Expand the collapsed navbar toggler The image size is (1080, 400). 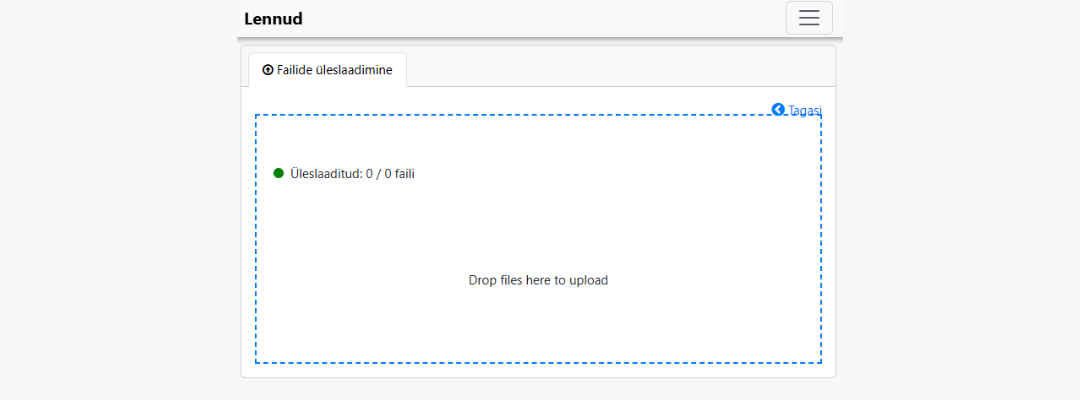coord(809,18)
